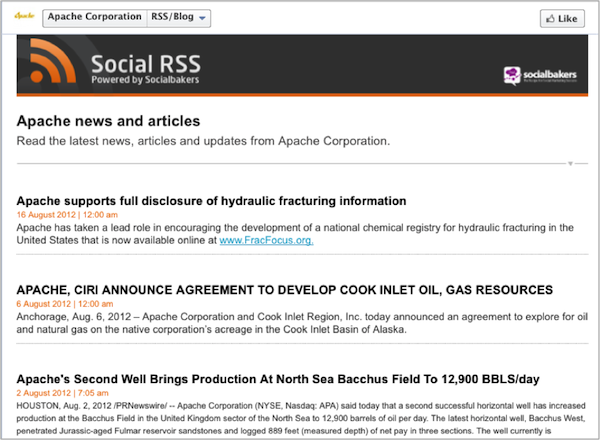The width and height of the screenshot is (600, 440).
Task: Click 'Apache has taken a lead role' summary
Action: pos(295,234)
